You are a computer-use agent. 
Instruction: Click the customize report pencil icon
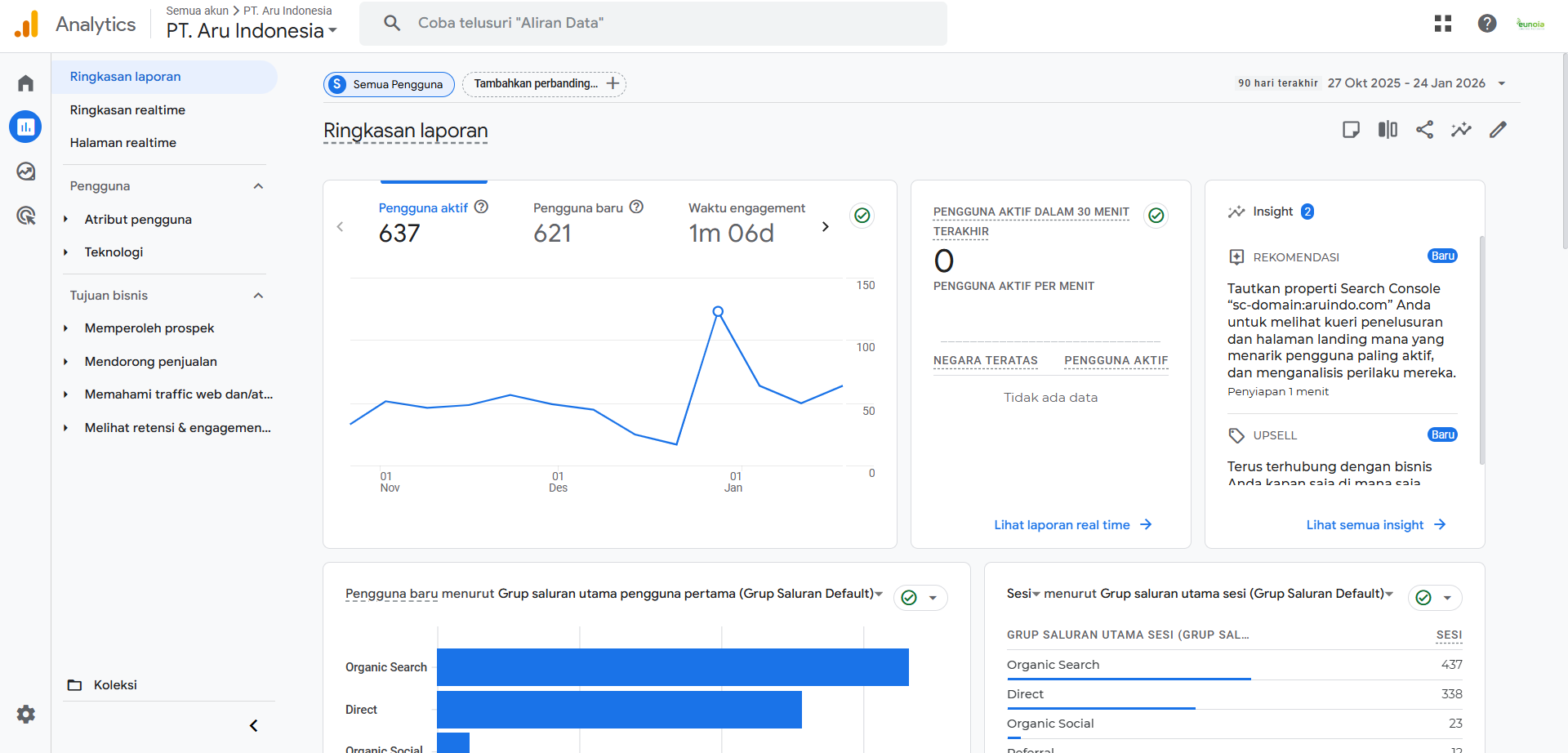pyautogui.click(x=1498, y=130)
